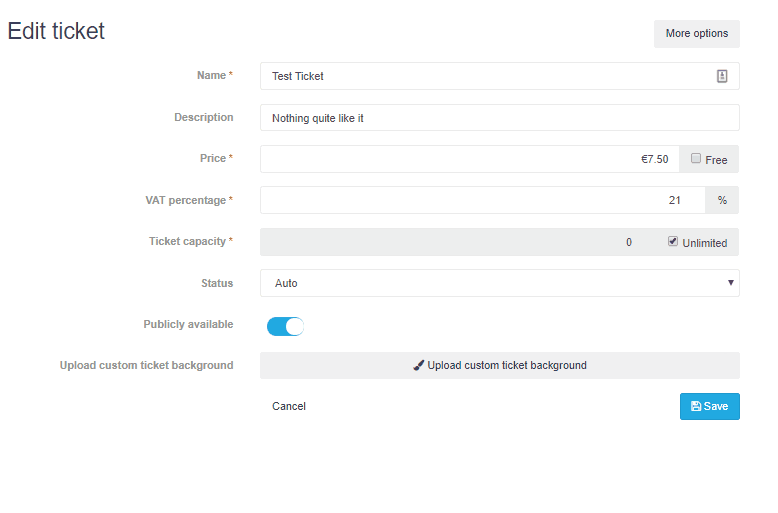Click the contact card icon in Name field
The image size is (778, 513).
tap(721, 76)
